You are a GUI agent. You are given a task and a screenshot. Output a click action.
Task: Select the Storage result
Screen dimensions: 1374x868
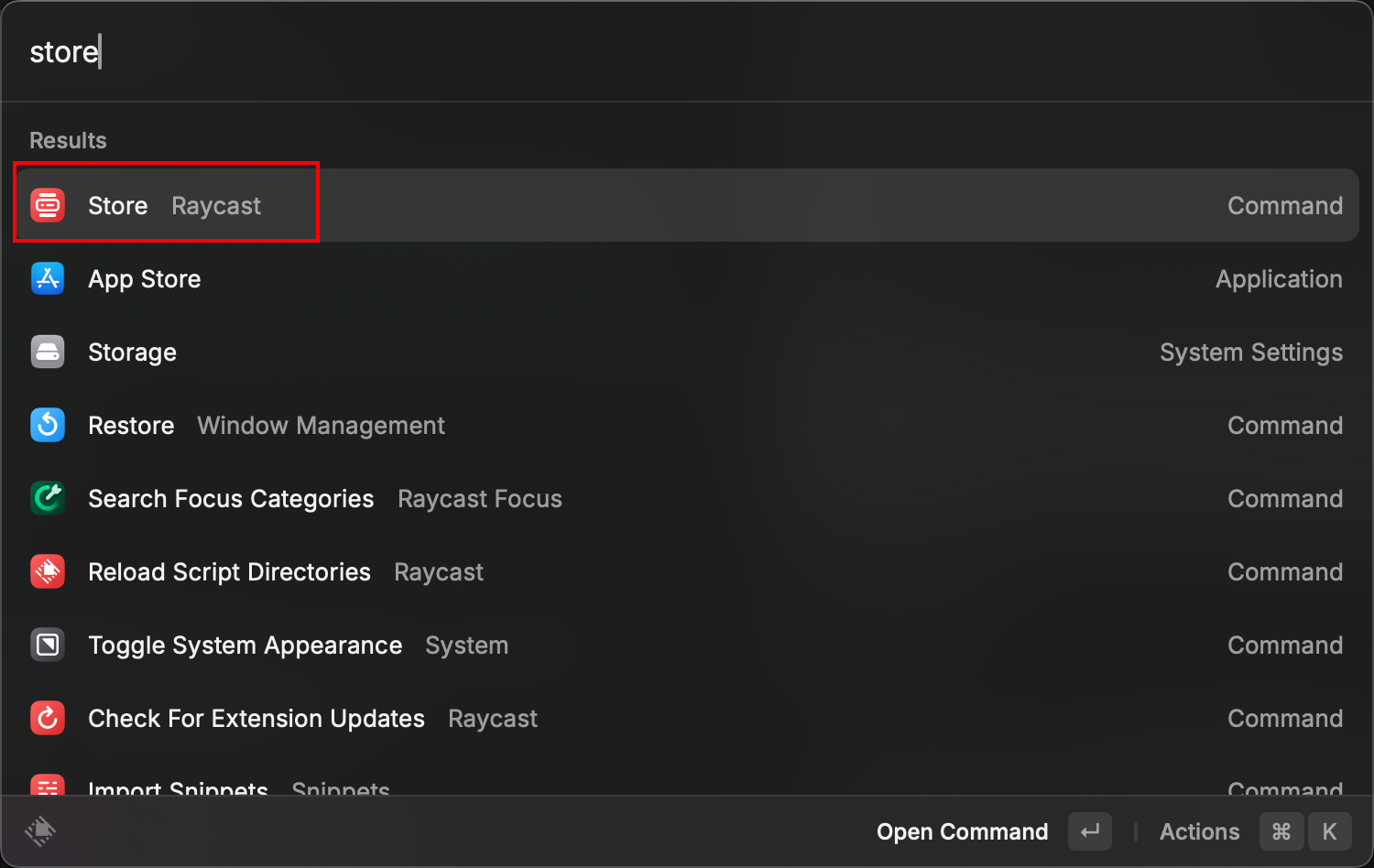[x=687, y=352]
